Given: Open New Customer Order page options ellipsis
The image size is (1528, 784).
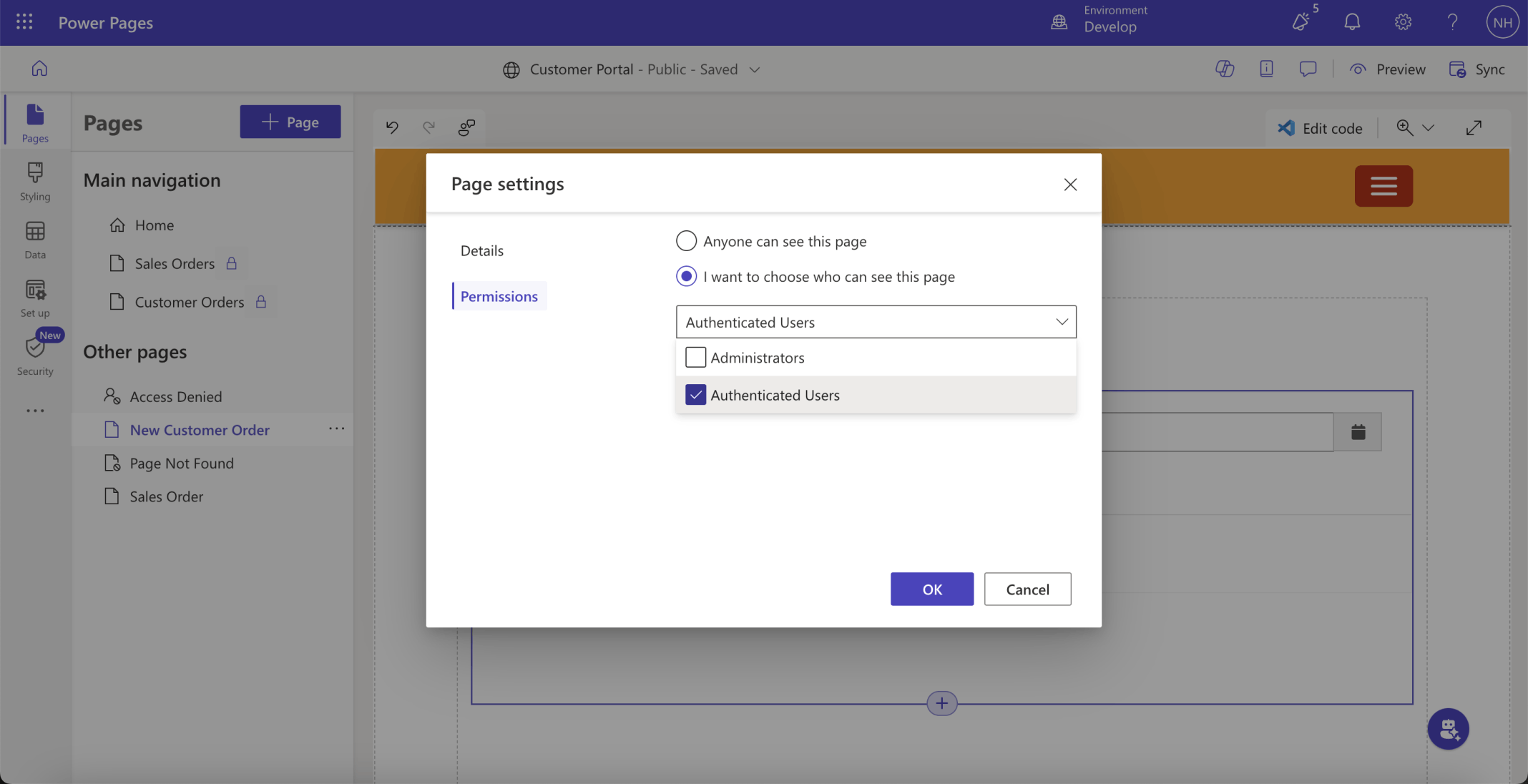Looking at the screenshot, I should pos(336,429).
